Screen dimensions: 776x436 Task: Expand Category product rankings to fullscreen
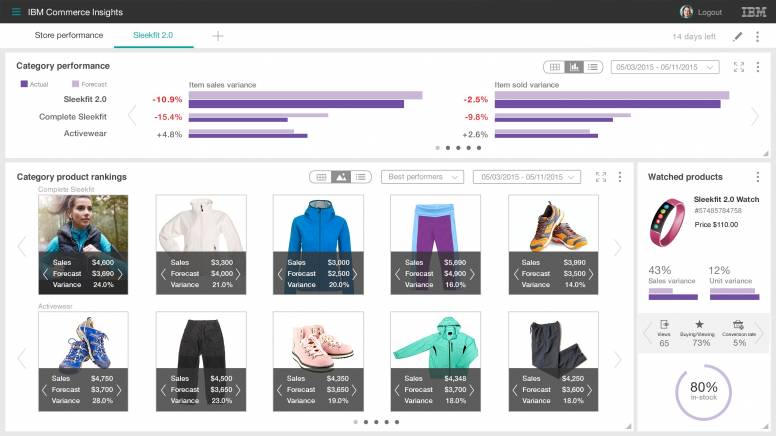(x=601, y=177)
